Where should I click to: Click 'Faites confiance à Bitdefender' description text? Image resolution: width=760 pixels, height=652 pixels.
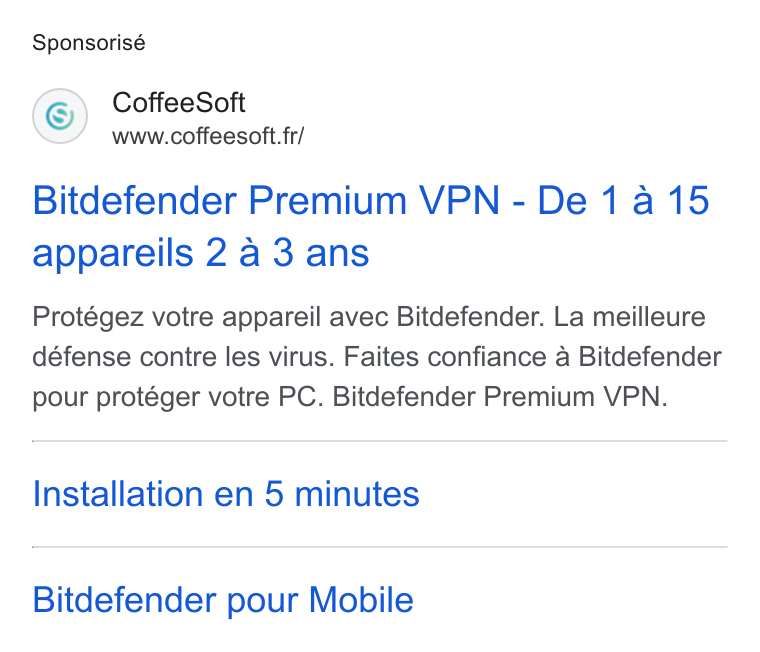pos(533,357)
